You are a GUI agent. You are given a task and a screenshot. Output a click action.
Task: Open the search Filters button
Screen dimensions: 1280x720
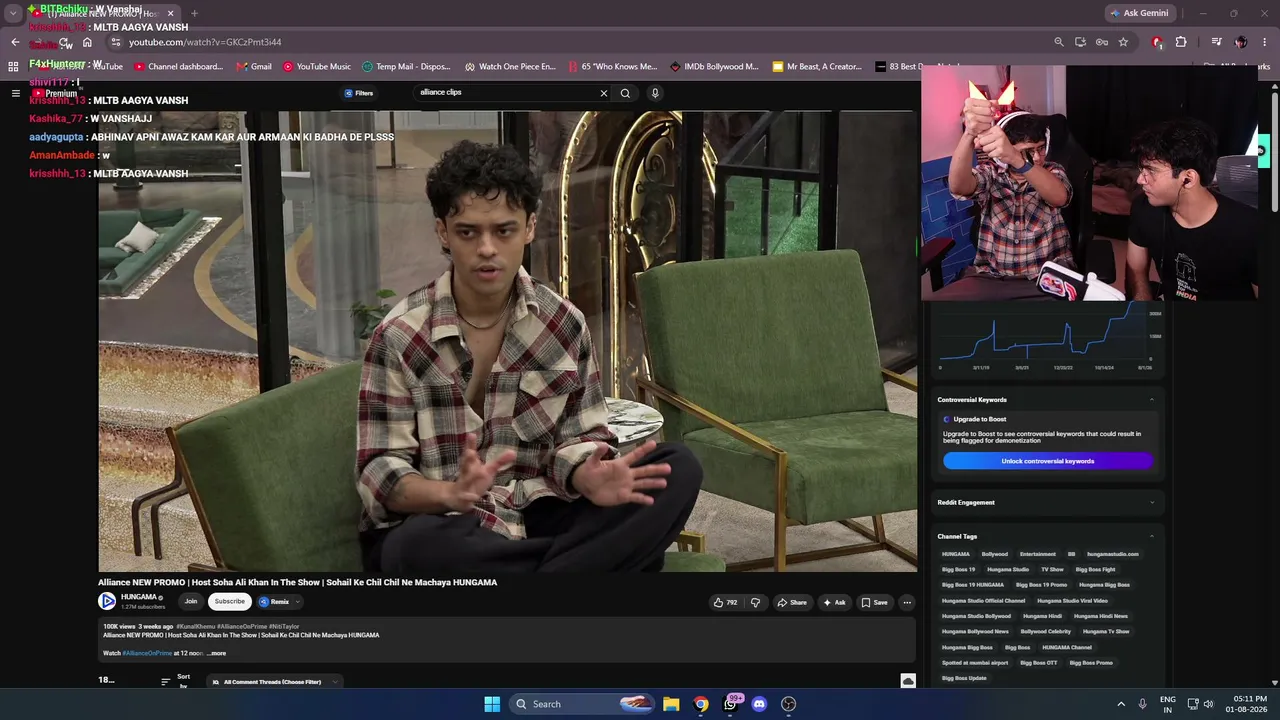359,93
